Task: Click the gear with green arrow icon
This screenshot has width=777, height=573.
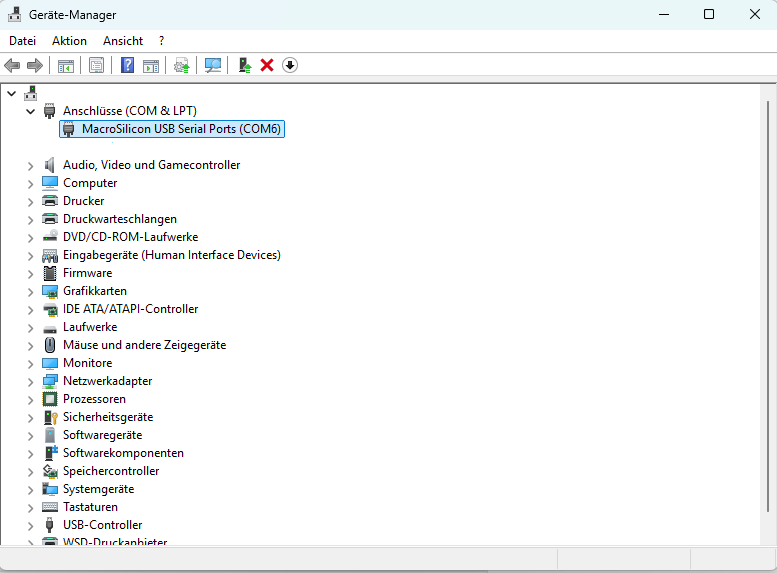Action: tap(181, 65)
